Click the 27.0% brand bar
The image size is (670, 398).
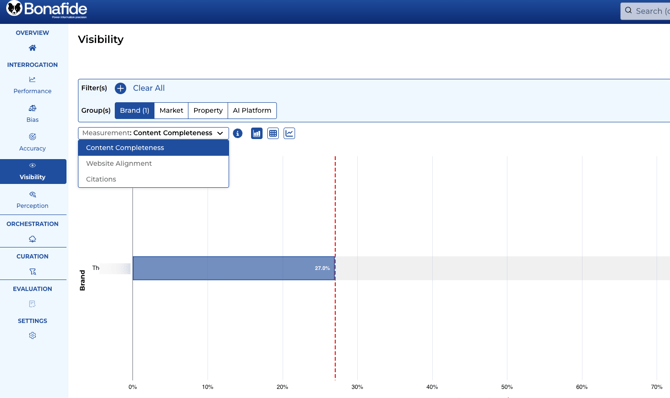coord(234,268)
